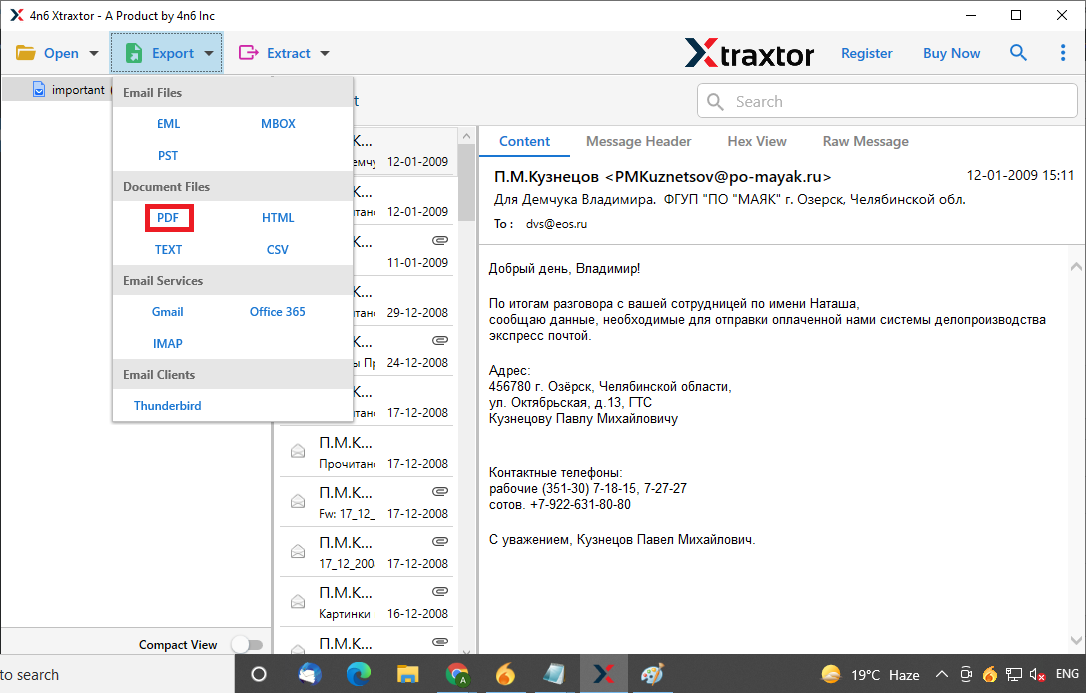Viewport: 1086px width, 693px height.
Task: Choose HTML under Document Files
Action: (278, 218)
